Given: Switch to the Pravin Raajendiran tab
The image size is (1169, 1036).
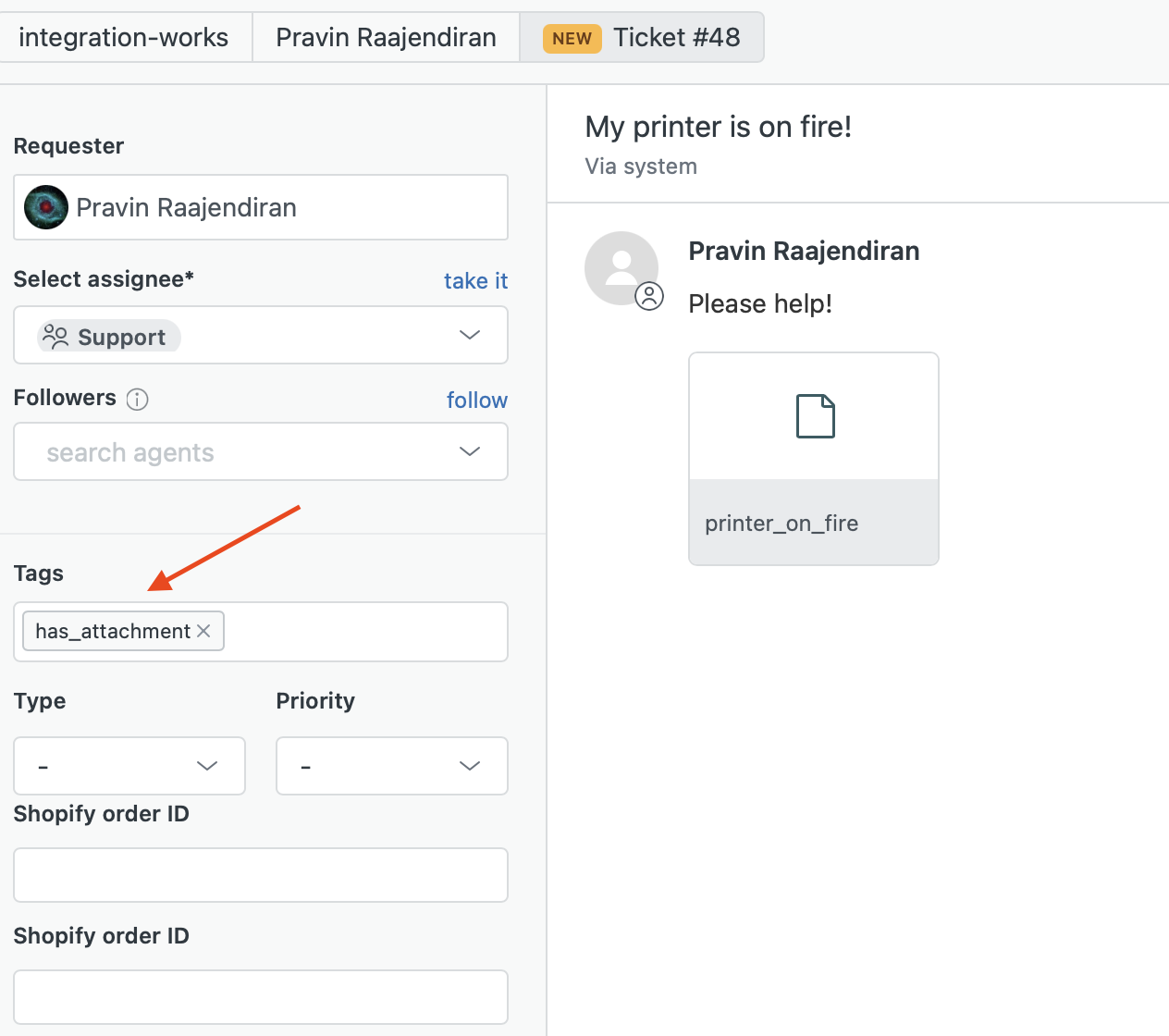Looking at the screenshot, I should pos(386,37).
